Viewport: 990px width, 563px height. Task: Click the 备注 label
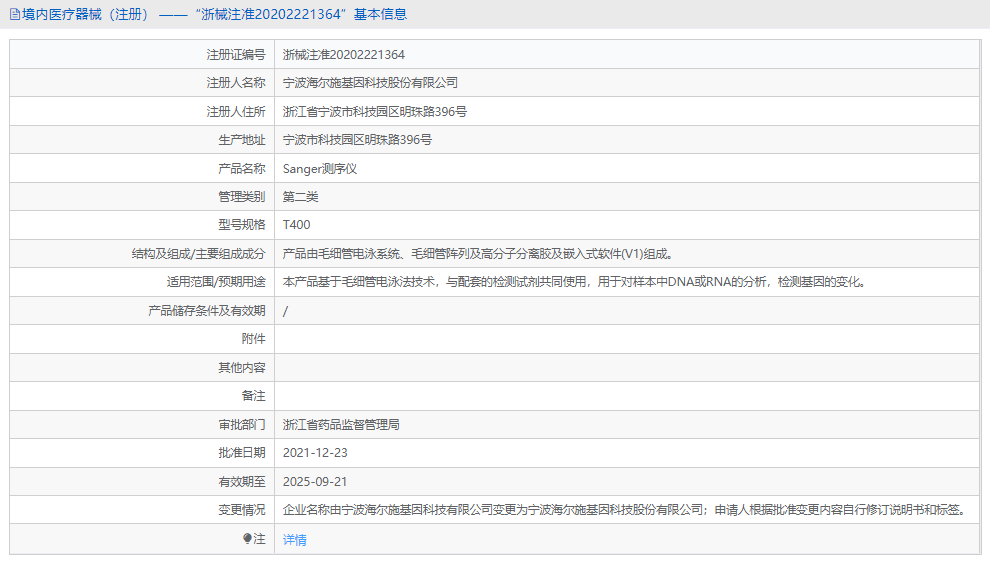[x=253, y=396]
